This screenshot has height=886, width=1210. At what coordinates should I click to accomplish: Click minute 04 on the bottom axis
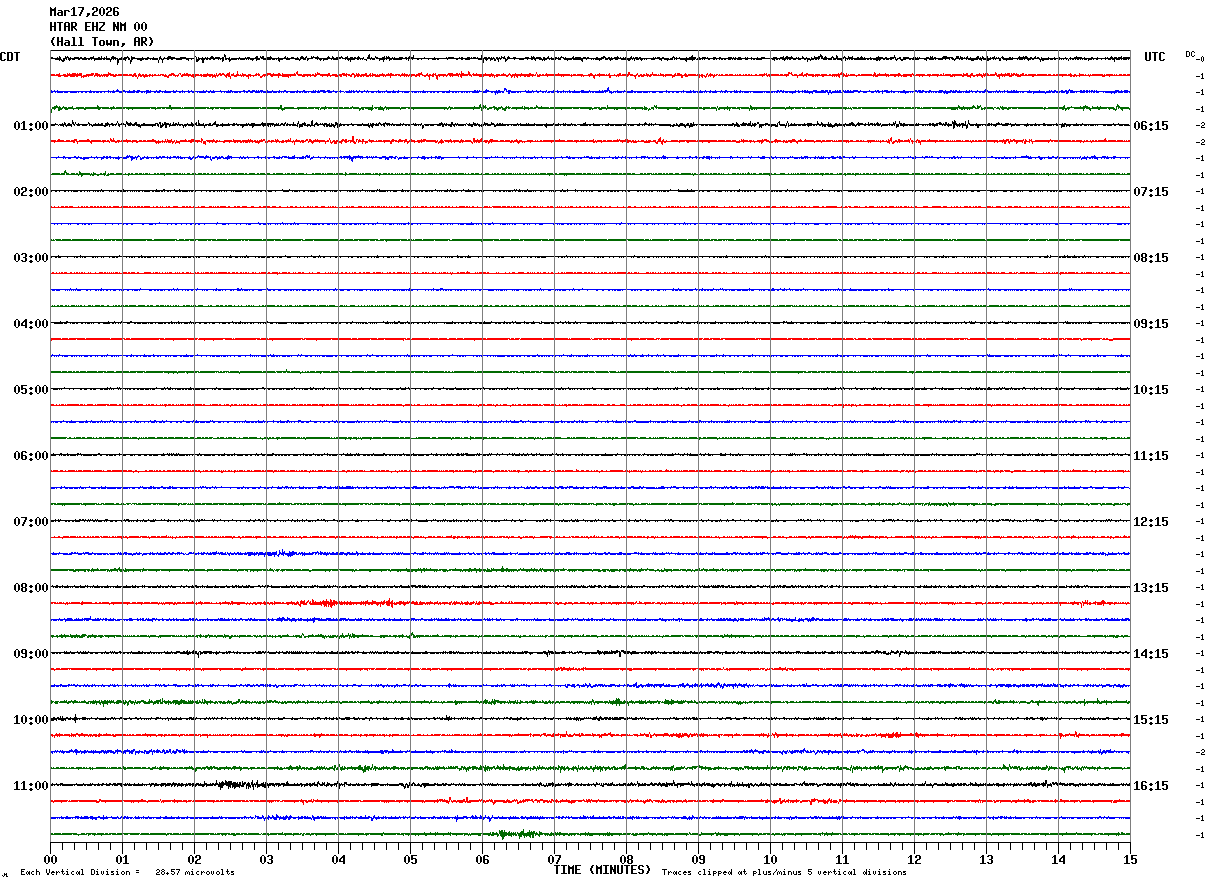(x=338, y=859)
